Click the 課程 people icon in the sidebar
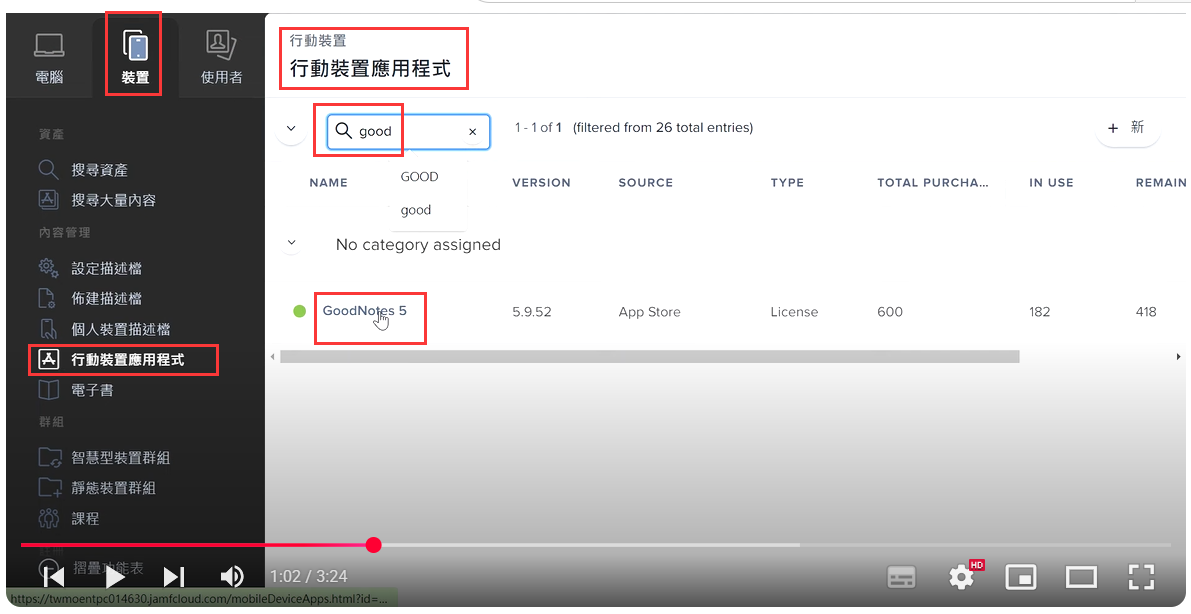 point(49,518)
